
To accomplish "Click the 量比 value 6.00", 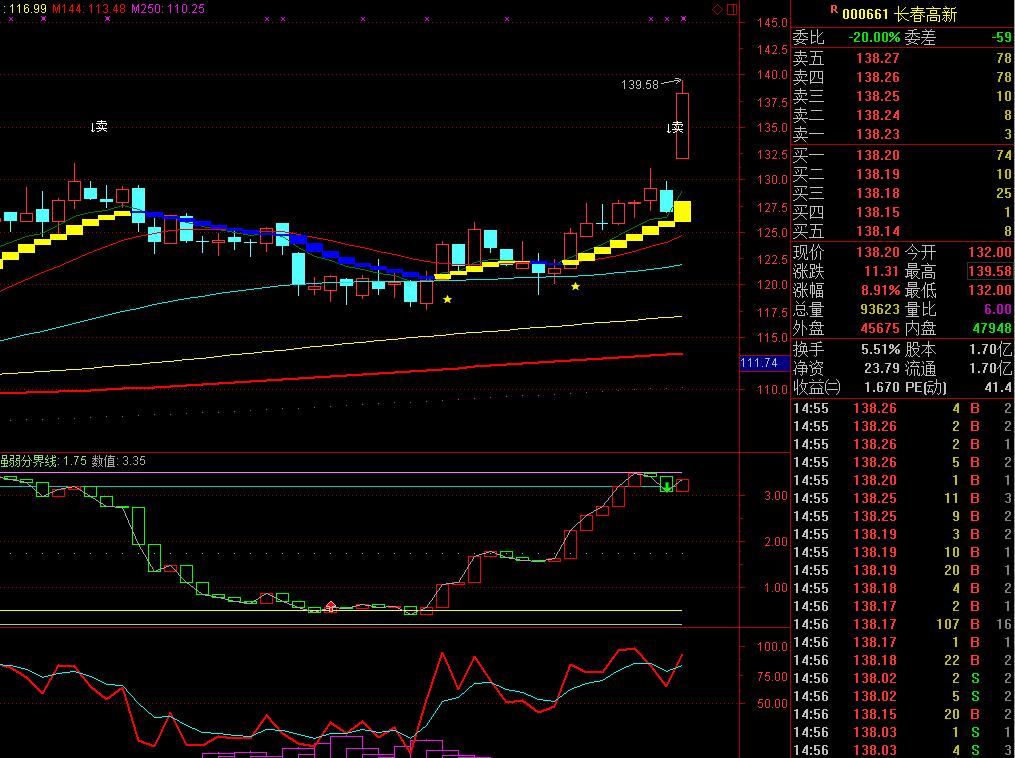I will coord(998,309).
